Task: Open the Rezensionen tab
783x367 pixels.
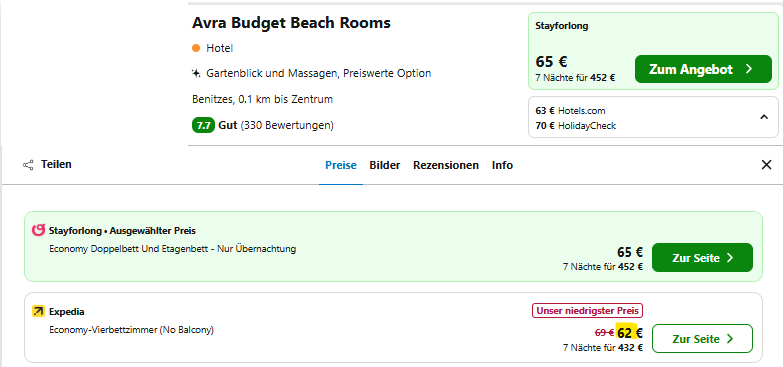Action: pos(445,165)
